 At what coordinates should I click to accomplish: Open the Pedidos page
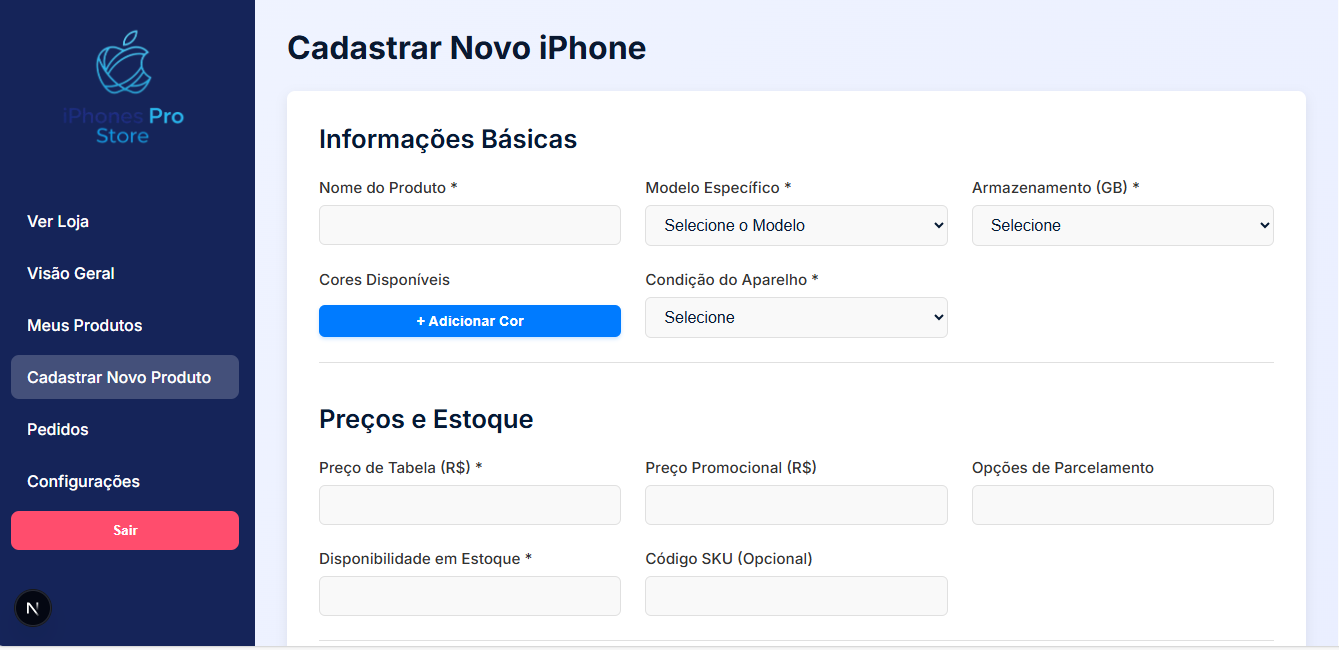(58, 429)
